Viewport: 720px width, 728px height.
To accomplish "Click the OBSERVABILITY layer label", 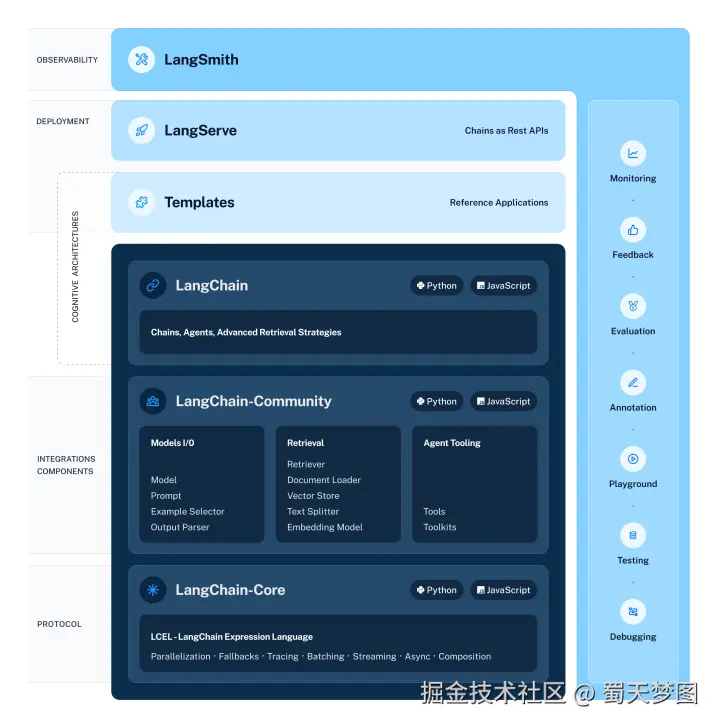I will click(x=67, y=60).
